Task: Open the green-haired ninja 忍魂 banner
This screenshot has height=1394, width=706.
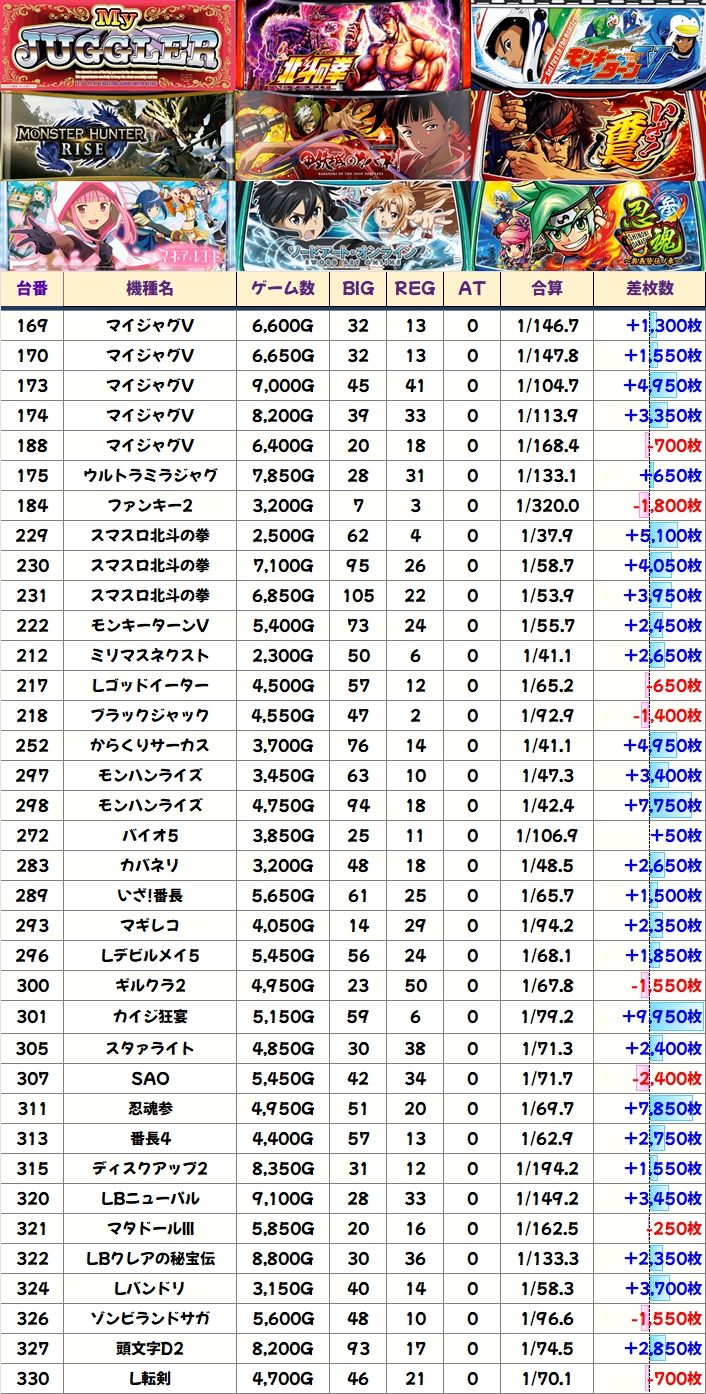Action: click(588, 225)
